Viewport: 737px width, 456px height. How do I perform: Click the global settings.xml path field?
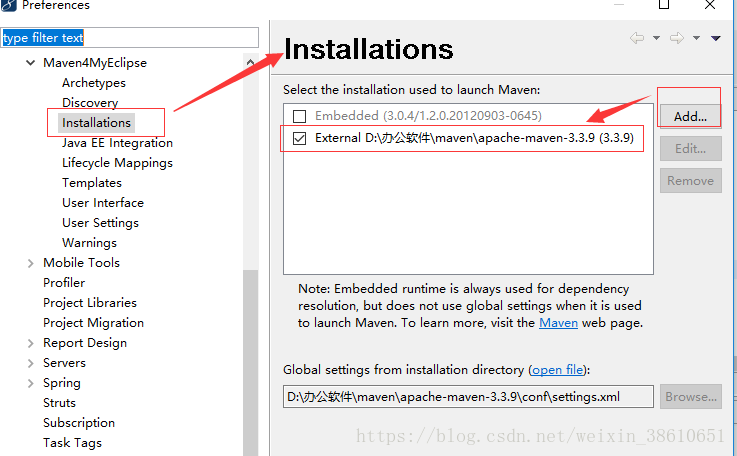[x=468, y=397]
